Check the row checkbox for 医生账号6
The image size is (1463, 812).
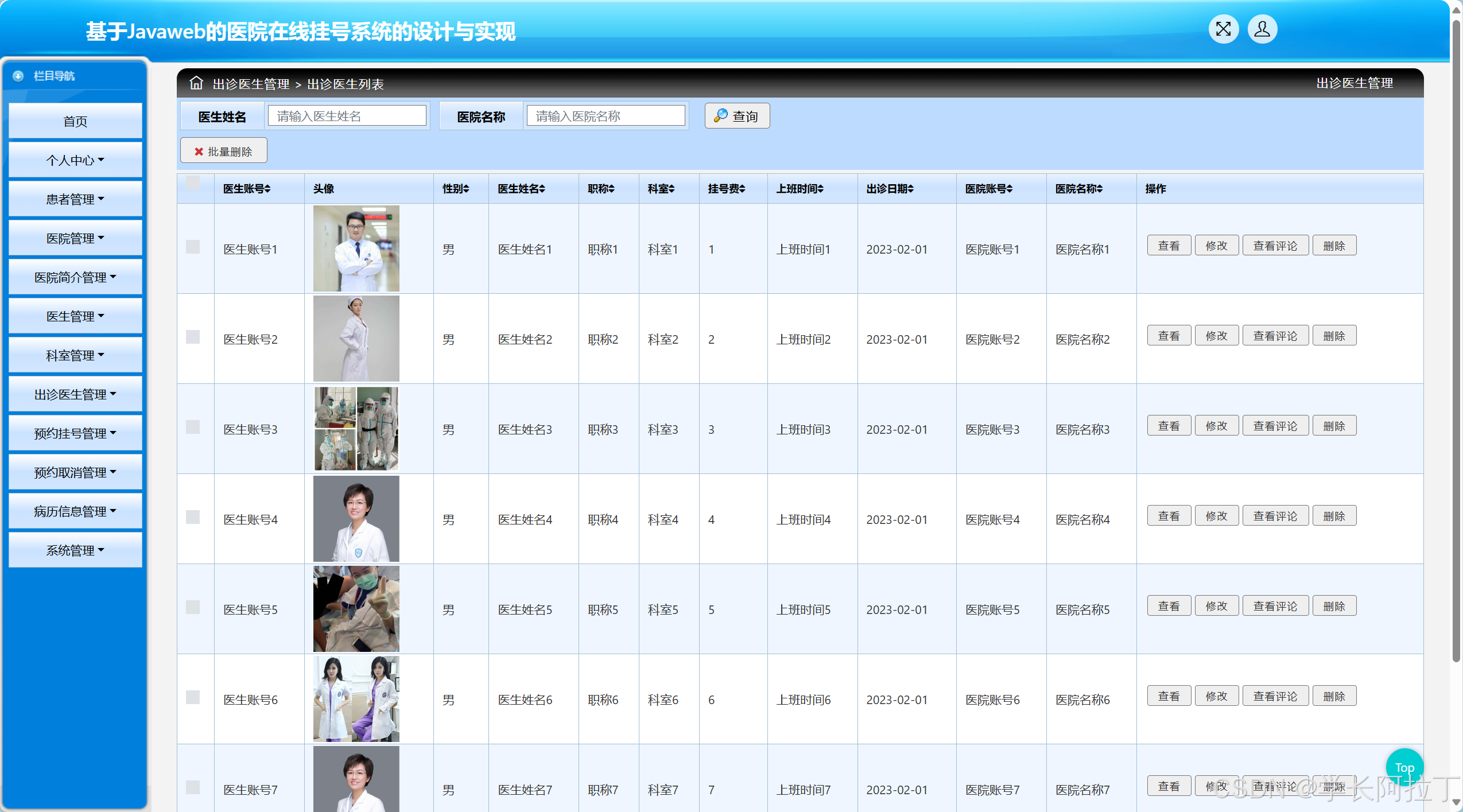click(193, 697)
